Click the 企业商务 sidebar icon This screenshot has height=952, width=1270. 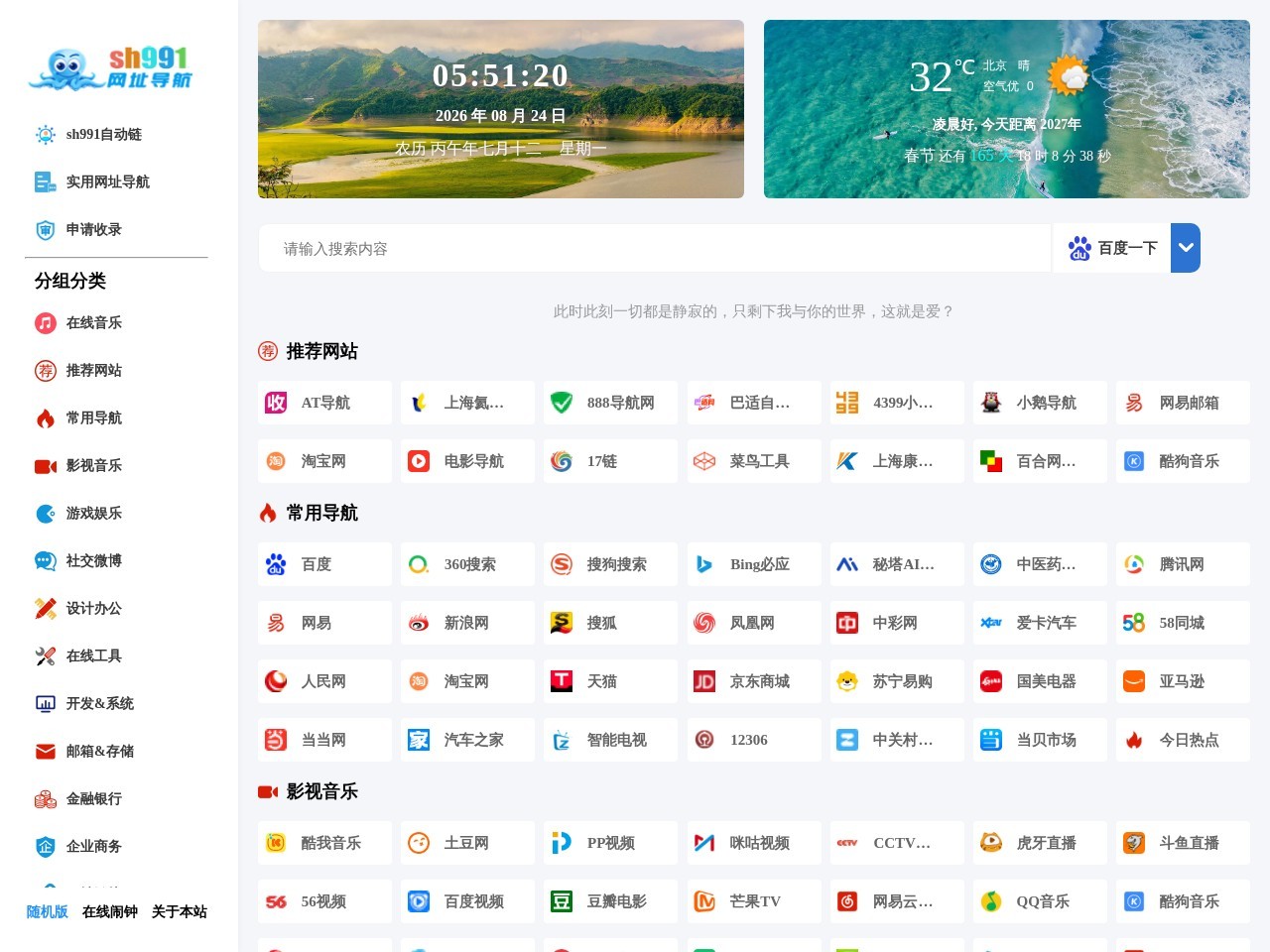click(46, 847)
